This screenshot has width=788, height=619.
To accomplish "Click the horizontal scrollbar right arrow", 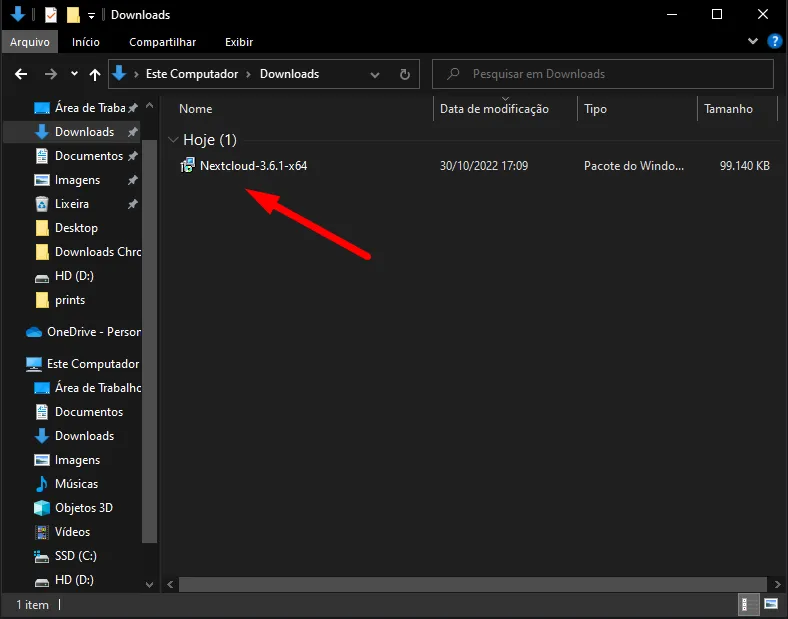I will [777, 584].
